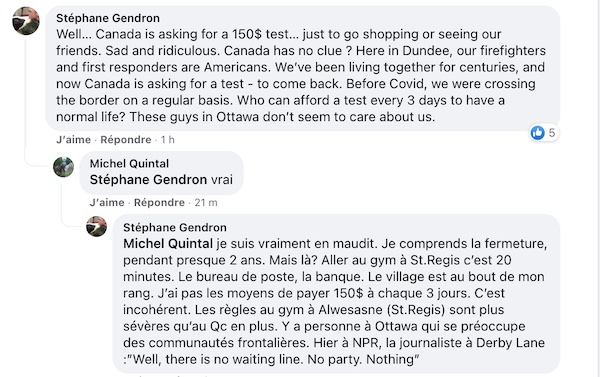Click the bold Michel Quintal mention in French reply
The image size is (600, 377).
tap(168, 243)
